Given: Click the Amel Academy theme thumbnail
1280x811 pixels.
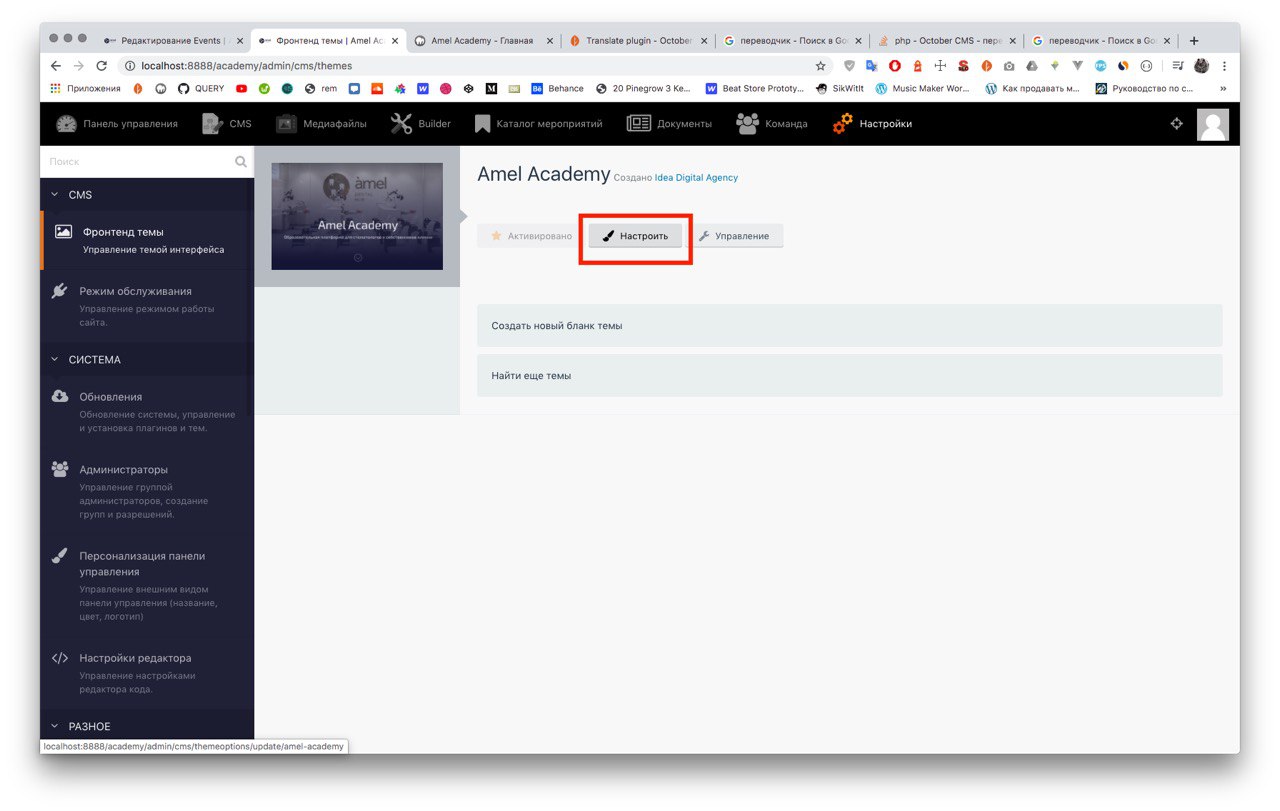Looking at the screenshot, I should 357,216.
